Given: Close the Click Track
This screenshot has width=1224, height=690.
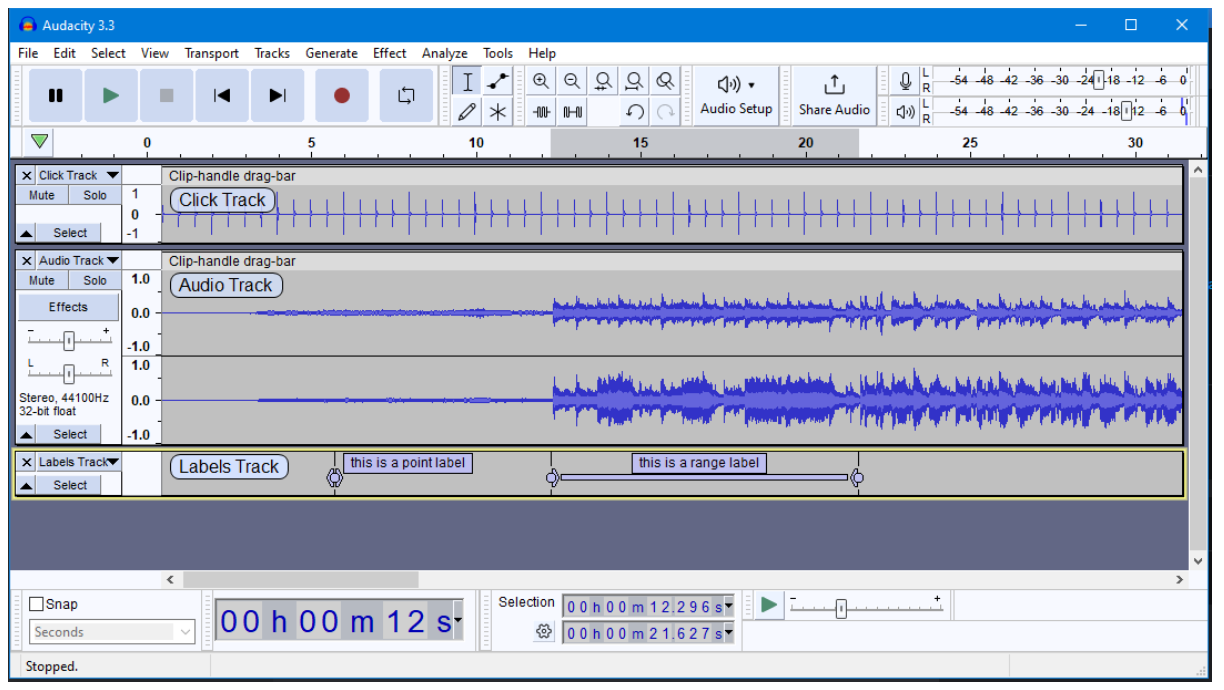Looking at the screenshot, I should [27, 176].
